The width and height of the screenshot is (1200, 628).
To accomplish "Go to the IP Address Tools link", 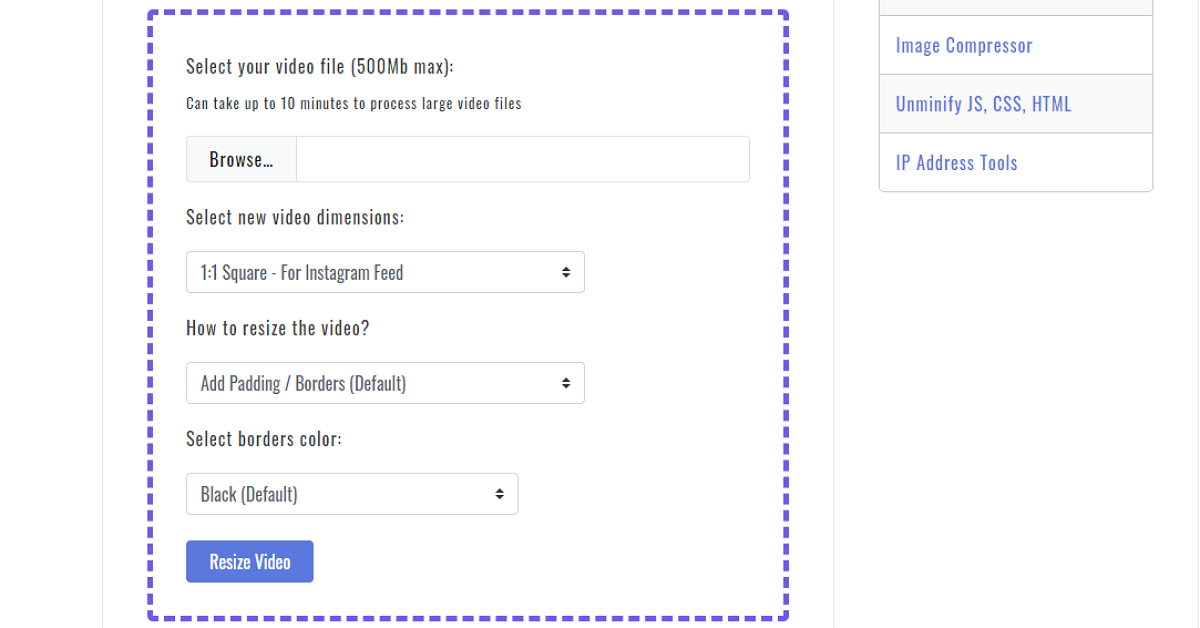I will click(956, 163).
